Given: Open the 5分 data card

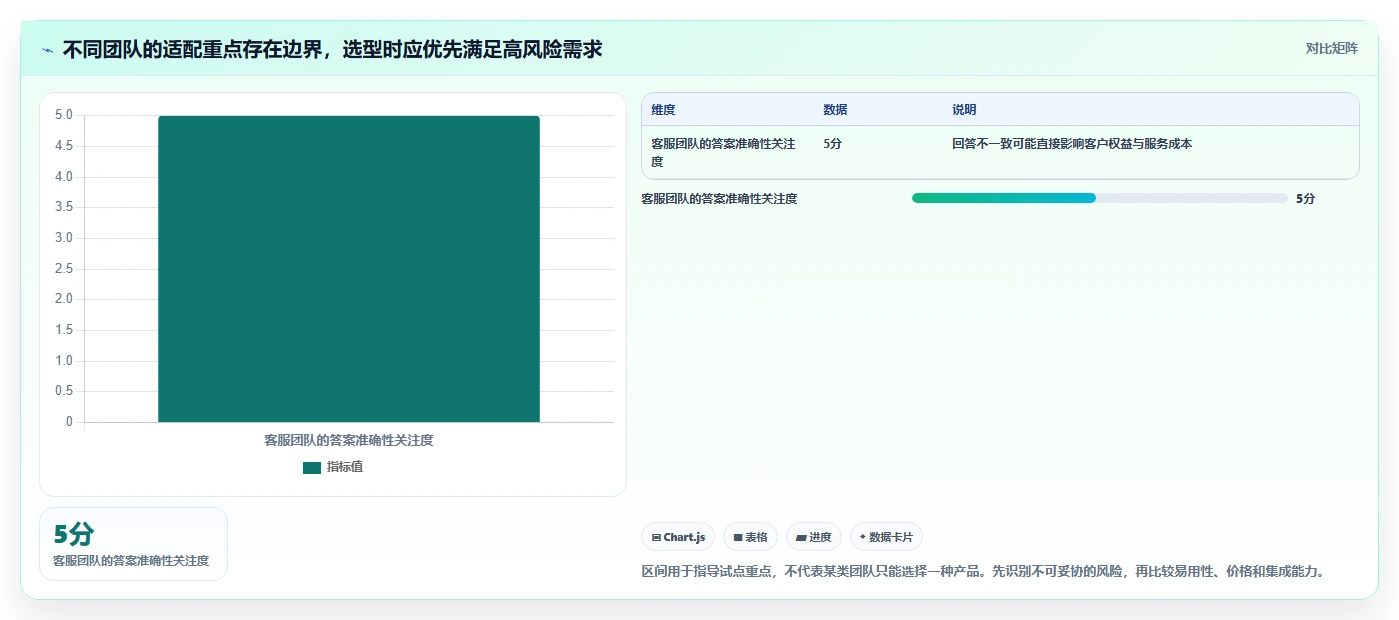Looking at the screenshot, I should 133,544.
